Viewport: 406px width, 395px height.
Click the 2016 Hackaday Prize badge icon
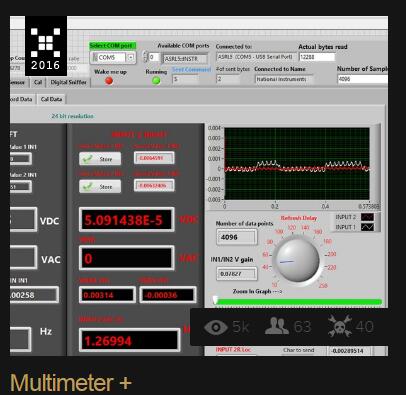(46, 46)
